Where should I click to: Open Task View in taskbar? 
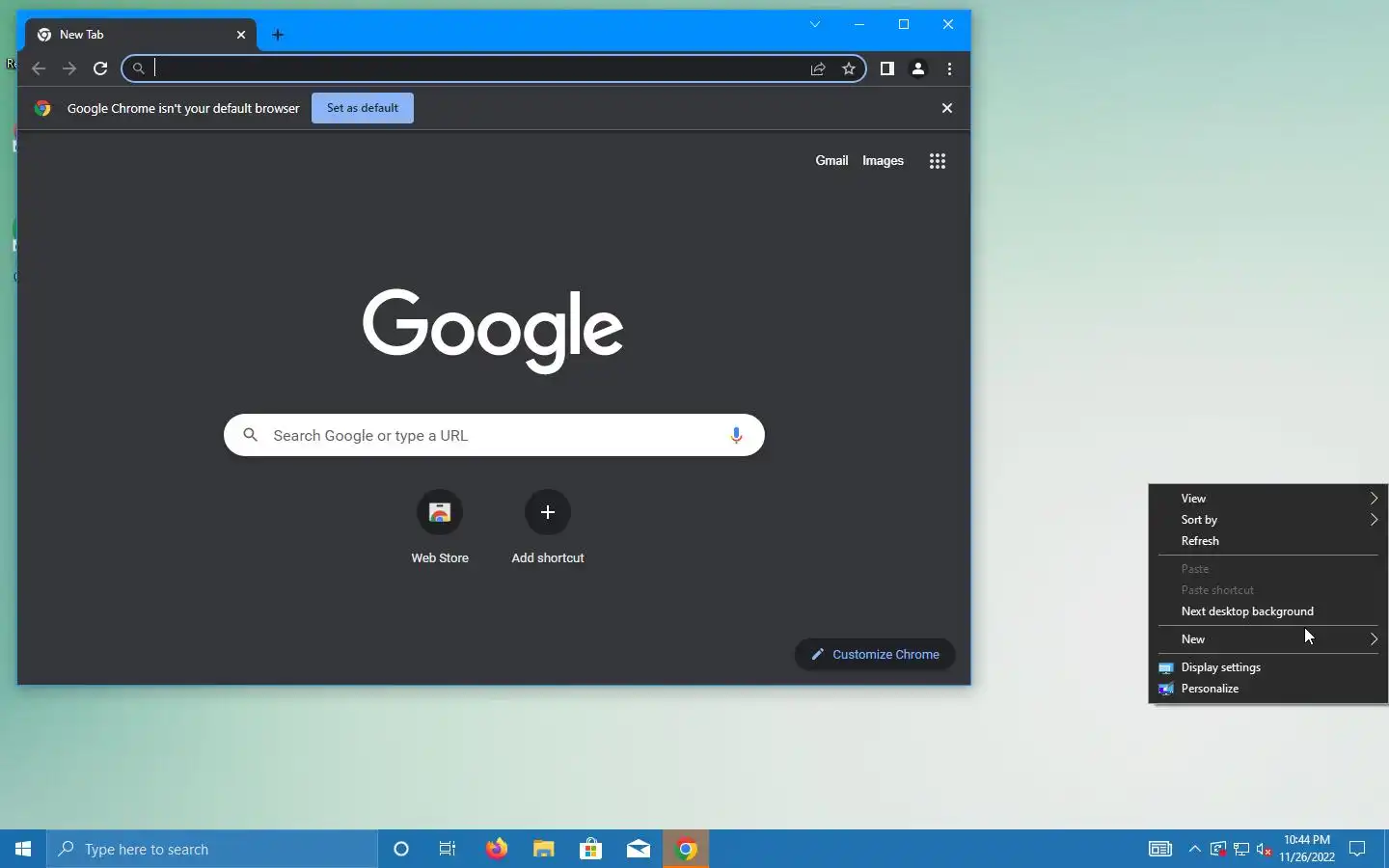point(448,849)
